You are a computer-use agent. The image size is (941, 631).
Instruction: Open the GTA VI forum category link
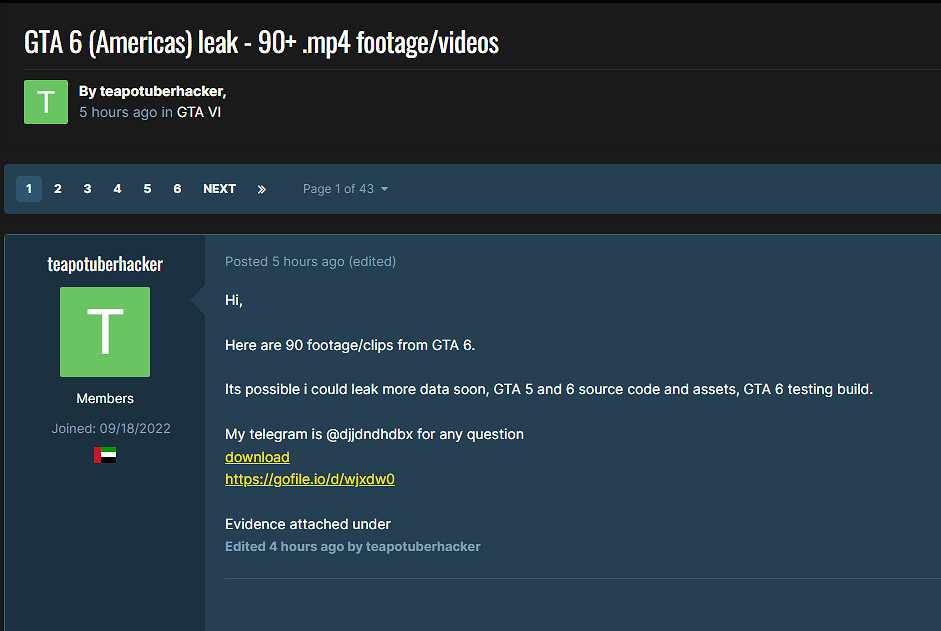tap(199, 112)
